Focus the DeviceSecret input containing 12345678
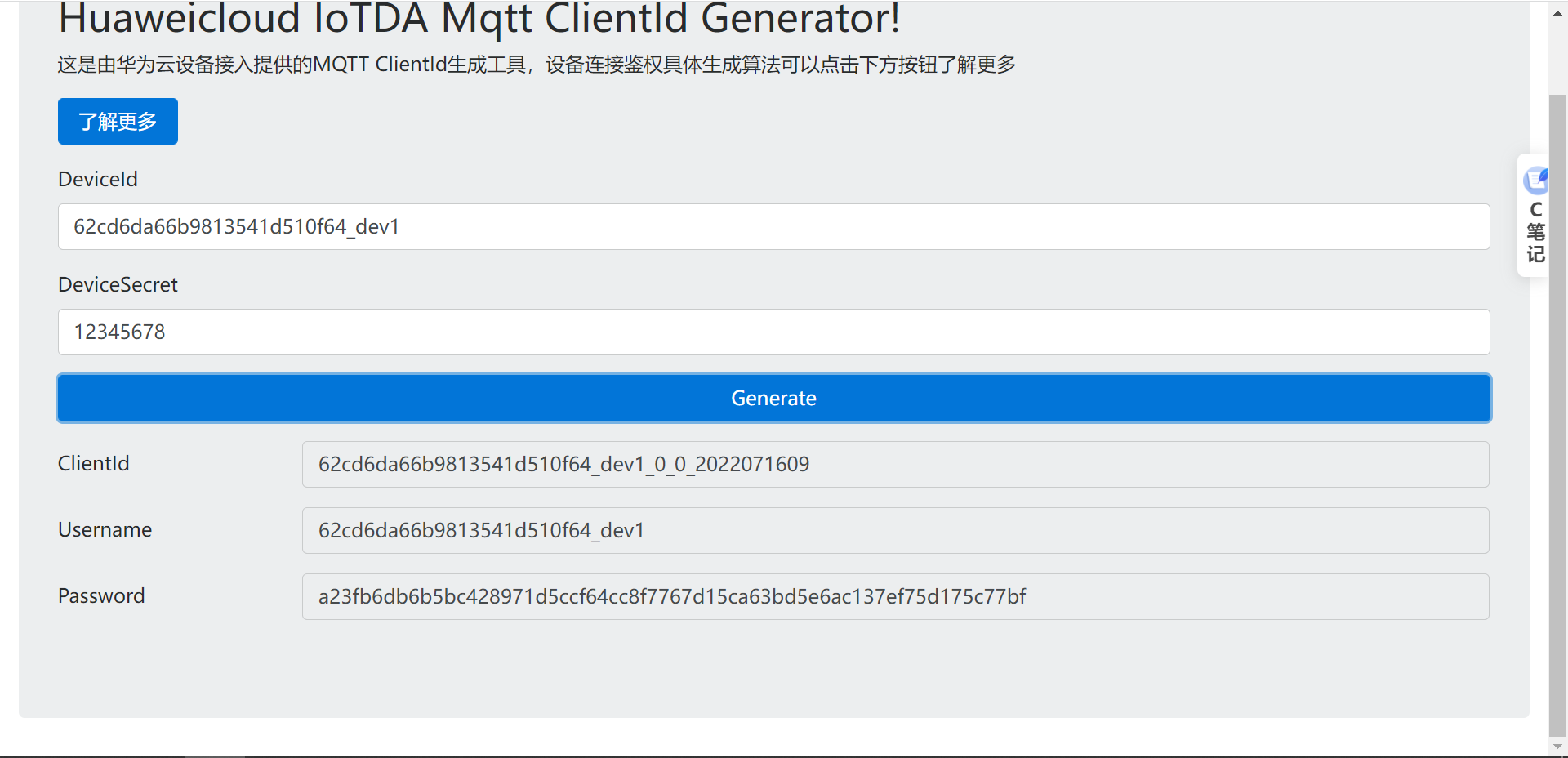 773,332
